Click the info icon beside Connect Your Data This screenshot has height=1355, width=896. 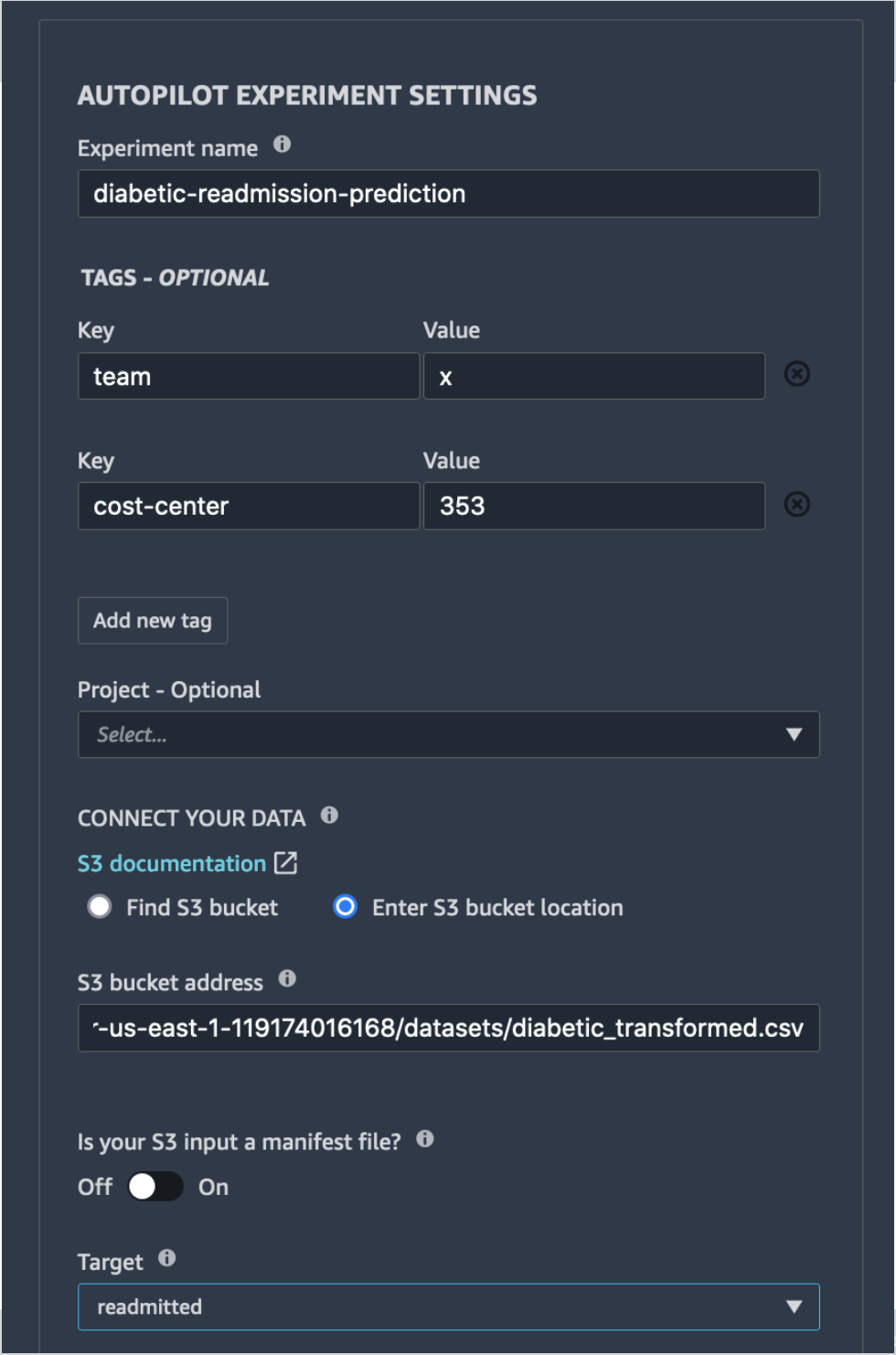(x=330, y=815)
